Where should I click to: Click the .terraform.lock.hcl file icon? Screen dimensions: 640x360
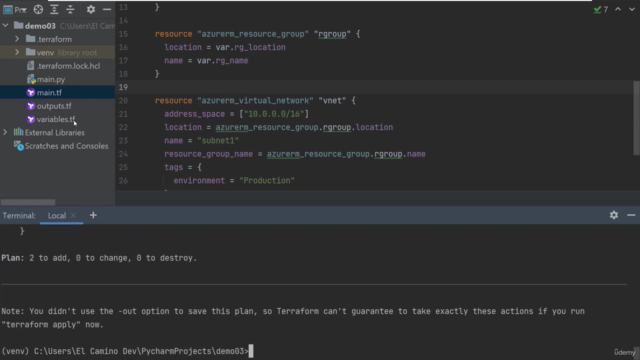31,66
